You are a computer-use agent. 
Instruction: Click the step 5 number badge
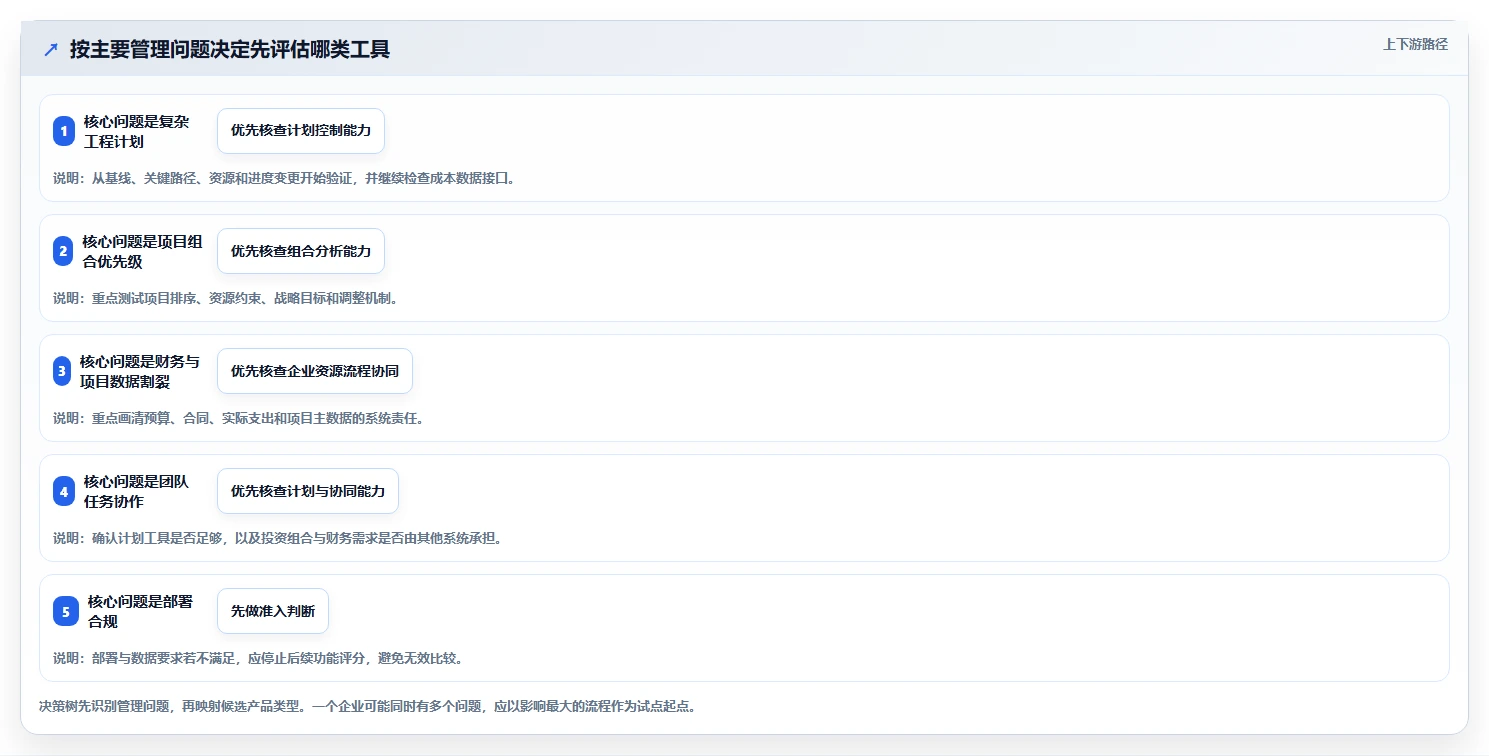point(66,611)
